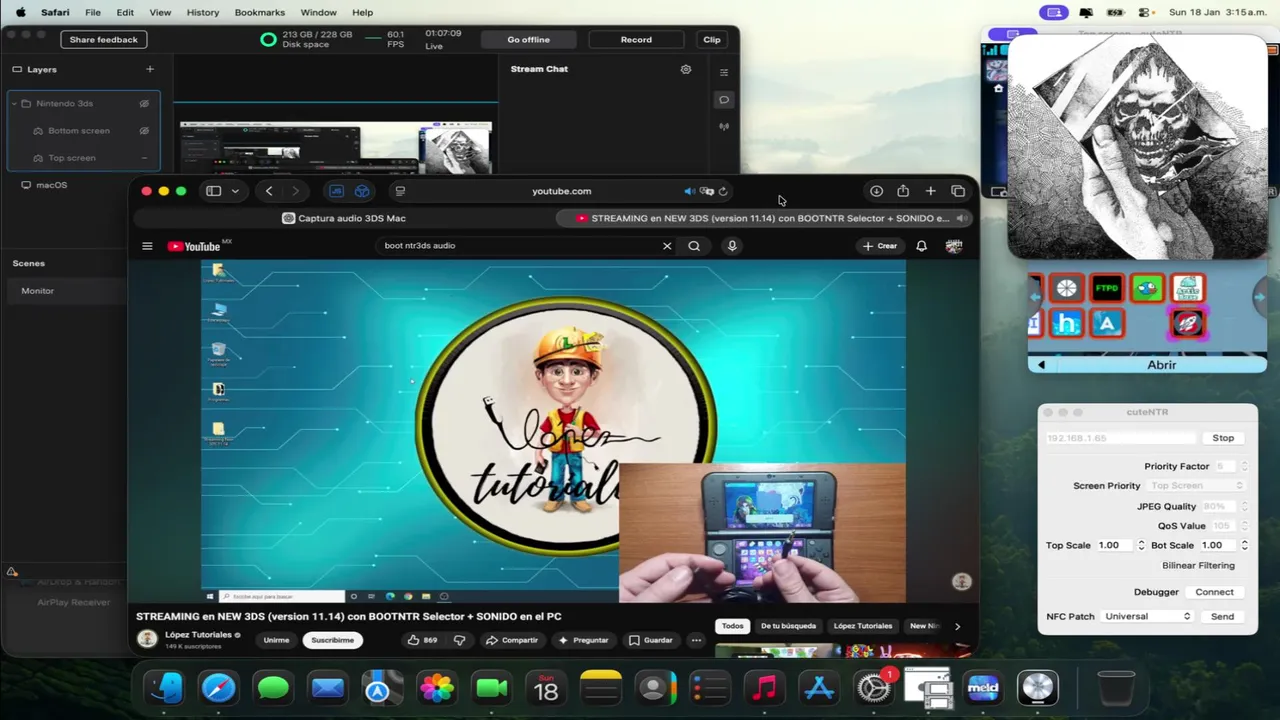The height and width of the screenshot is (720, 1280).
Task: Adjust the Top Scale stepper
Action: coord(1141,545)
